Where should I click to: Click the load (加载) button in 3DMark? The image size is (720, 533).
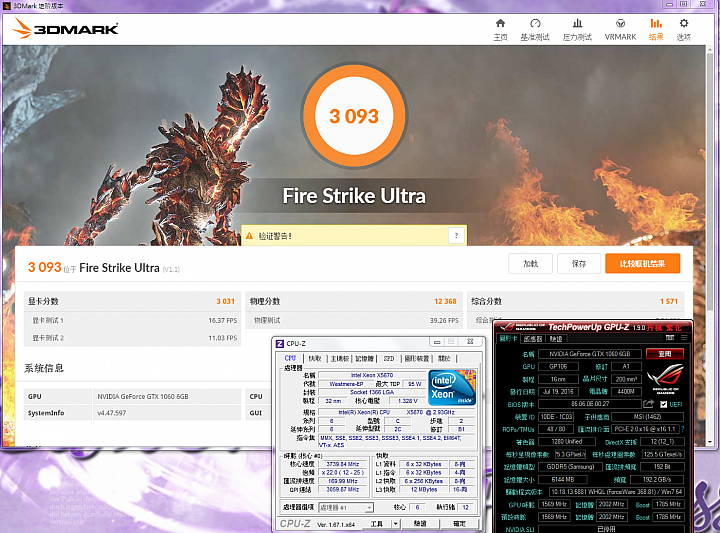coord(530,264)
